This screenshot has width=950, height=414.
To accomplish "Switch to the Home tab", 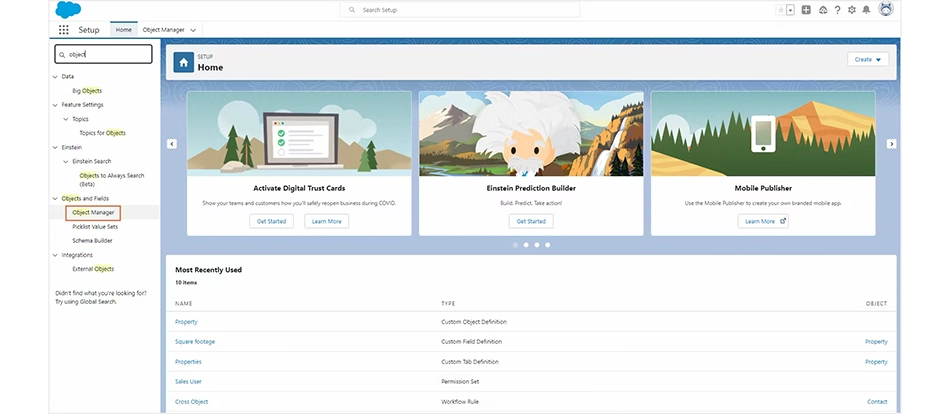I will 124,30.
